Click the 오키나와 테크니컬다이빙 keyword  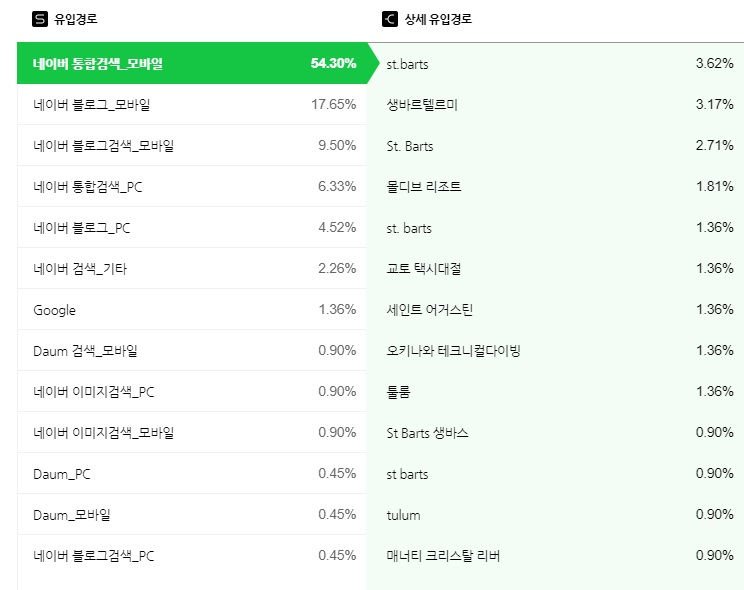pos(453,350)
